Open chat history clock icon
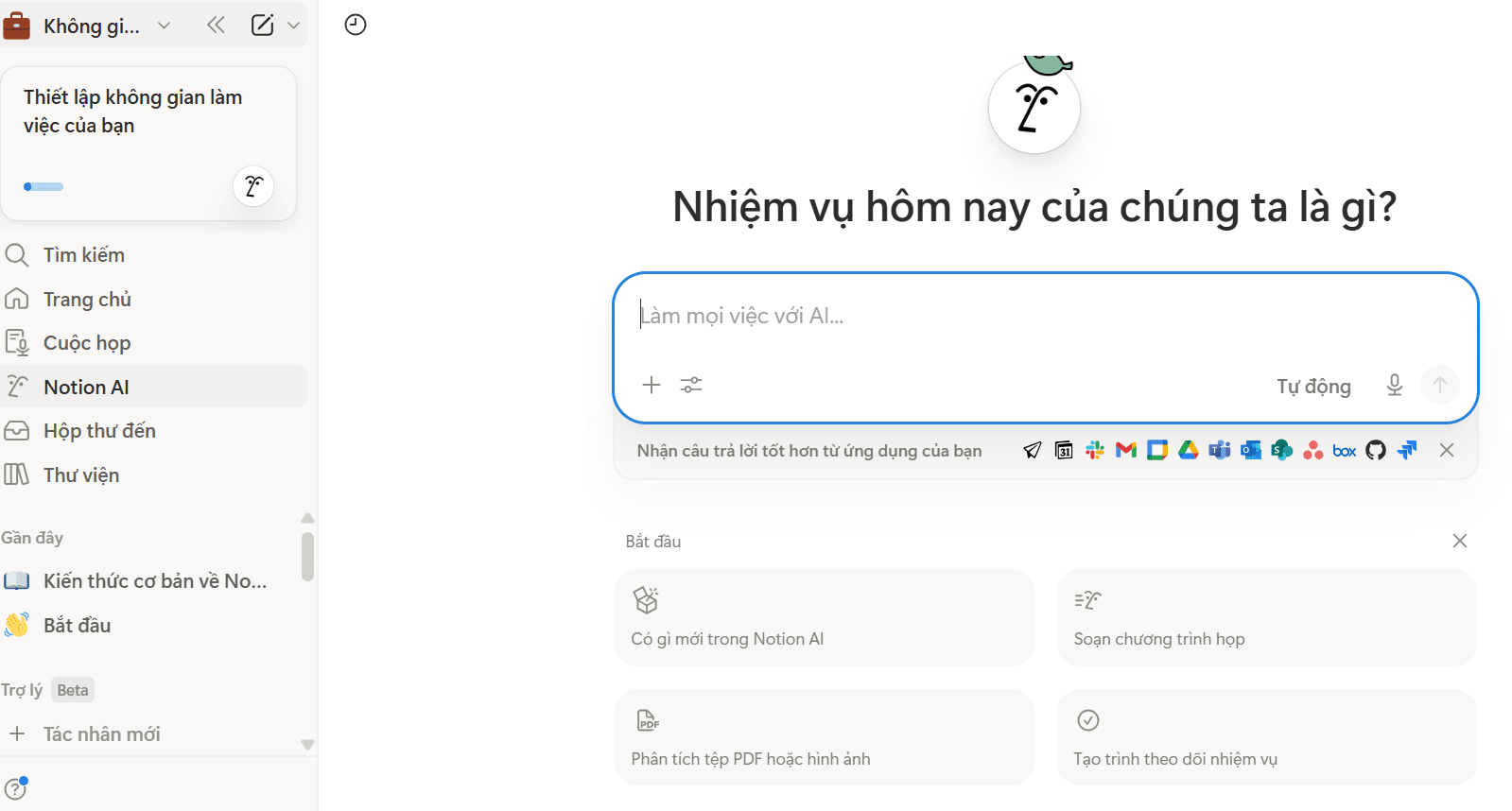The image size is (1512, 811). 356,25
